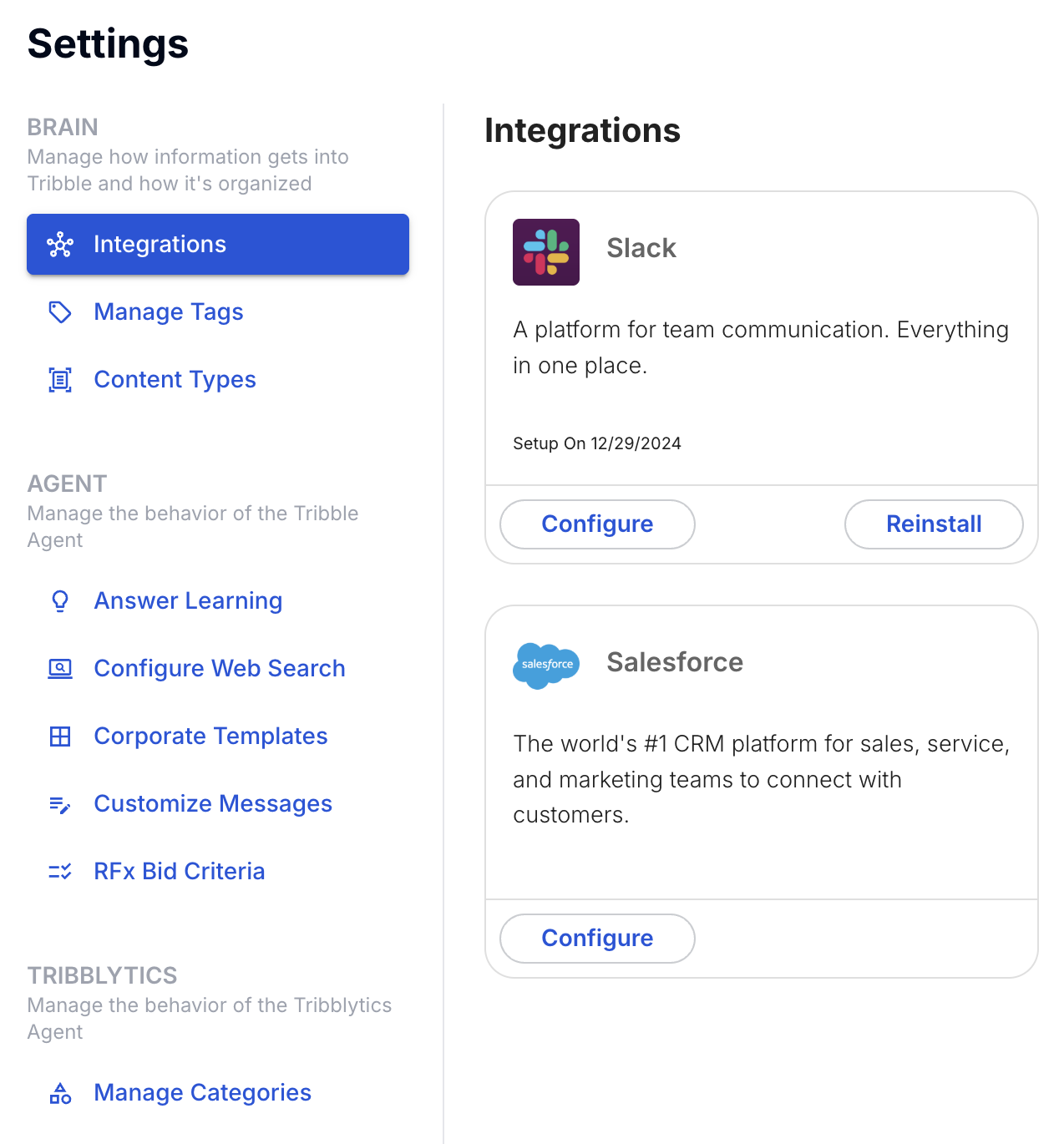Open Answer Learning settings
1064x1144 pixels.
(188, 600)
